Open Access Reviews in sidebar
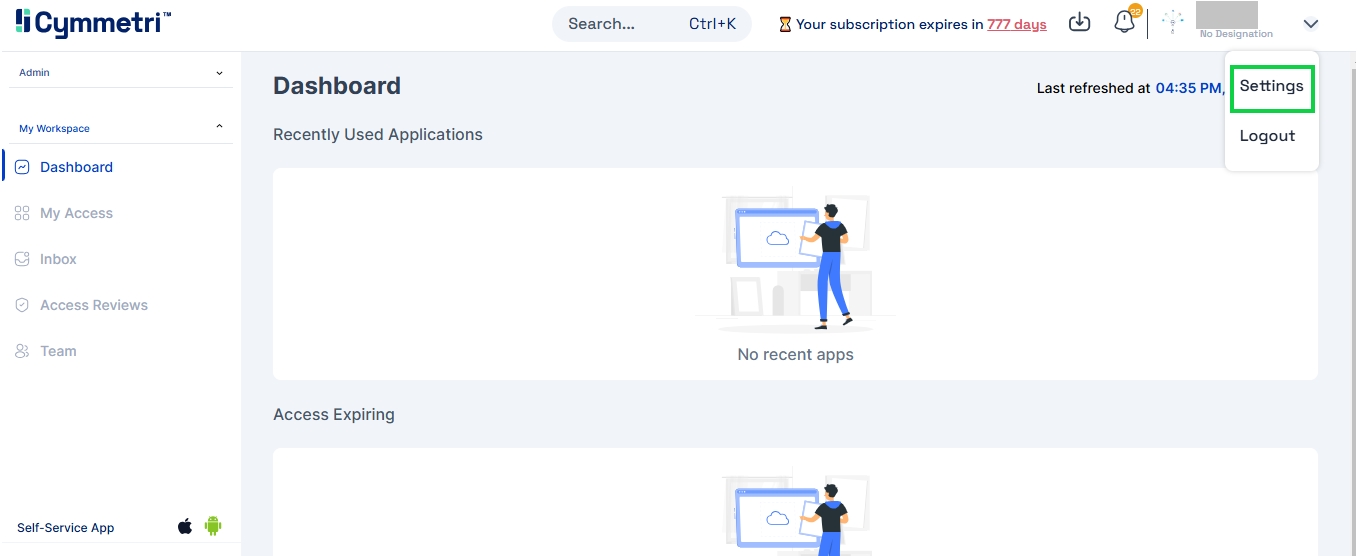This screenshot has height=556, width=1357. point(93,305)
